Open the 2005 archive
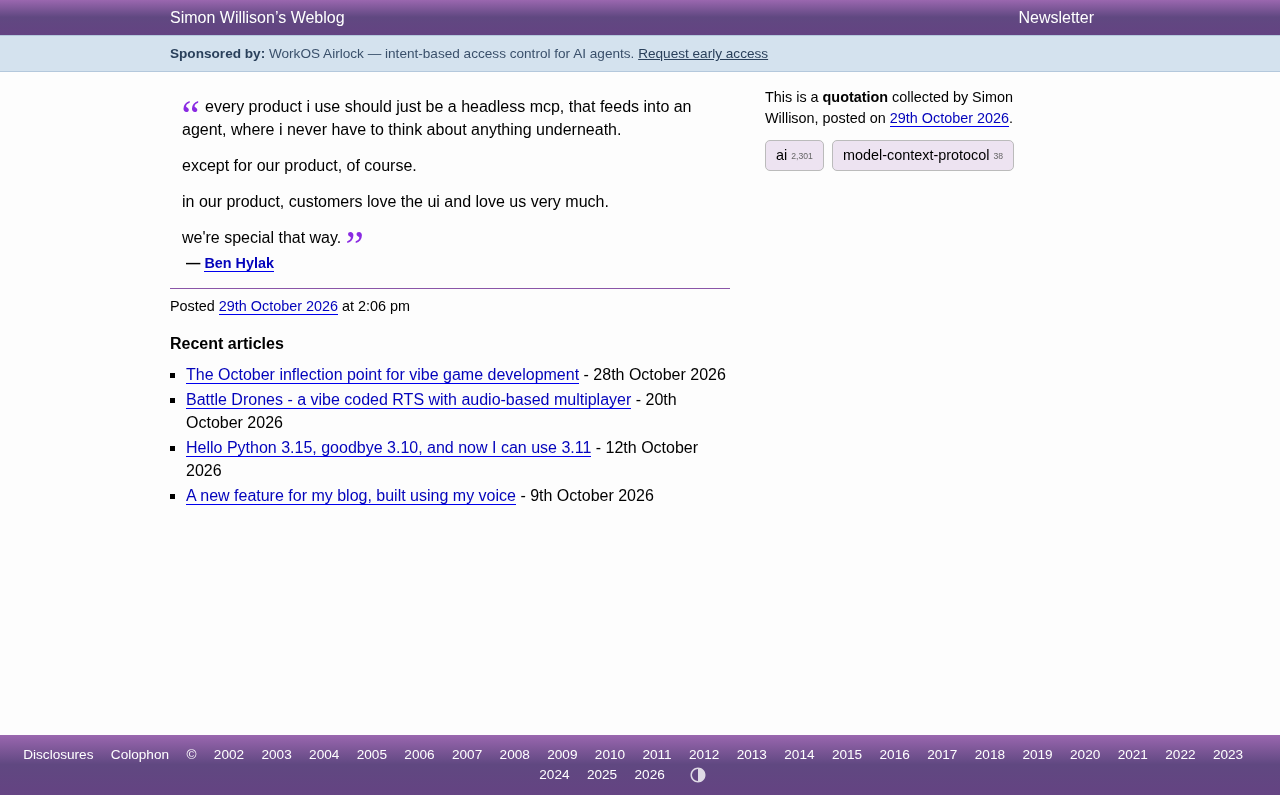This screenshot has height=800, width=1280. pyautogui.click(x=372, y=755)
